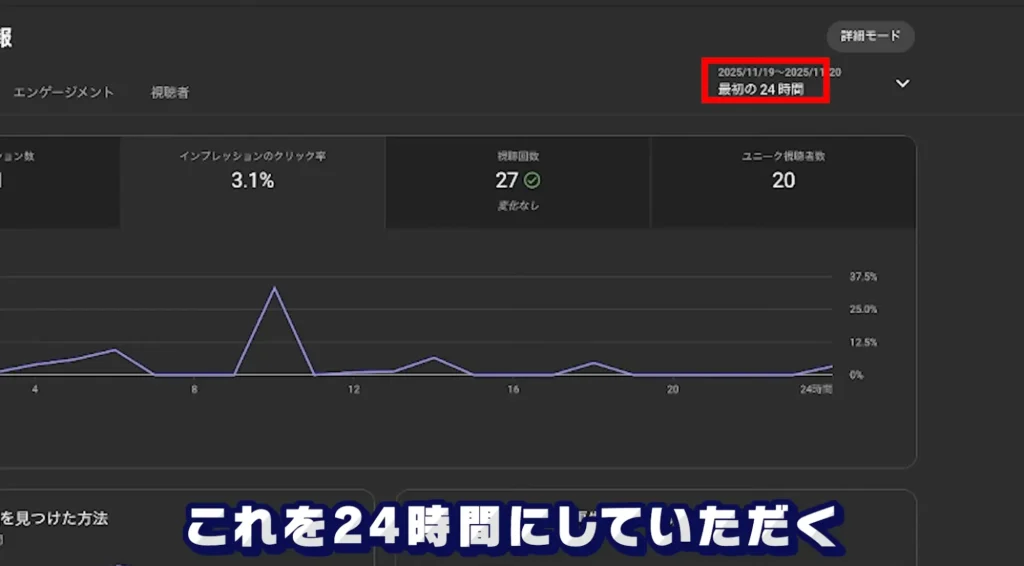
Task: Click the 2025/11/19 date range text
Action: (x=778, y=72)
